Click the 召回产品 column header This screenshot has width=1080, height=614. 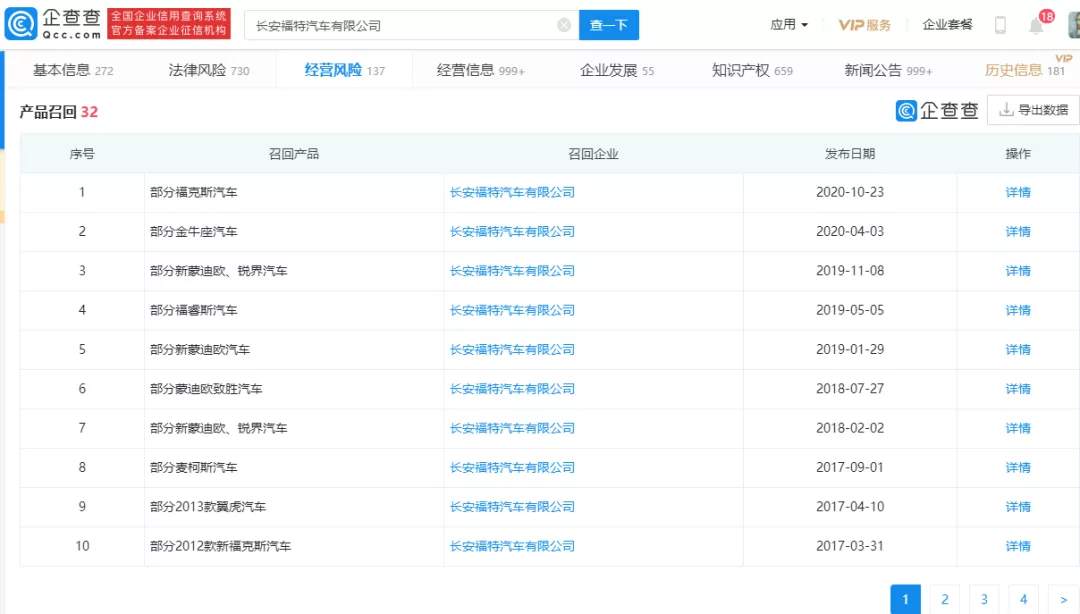294,154
